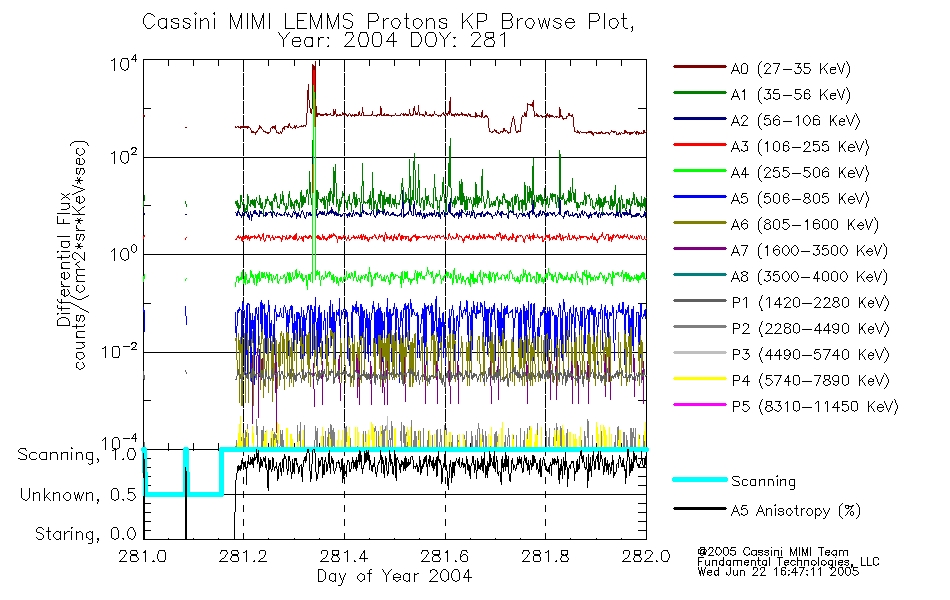Click the 'Year: 2004 DOY: 281' subtitle
Image resolution: width=950 pixels, height=600 pixels.
click(393, 41)
